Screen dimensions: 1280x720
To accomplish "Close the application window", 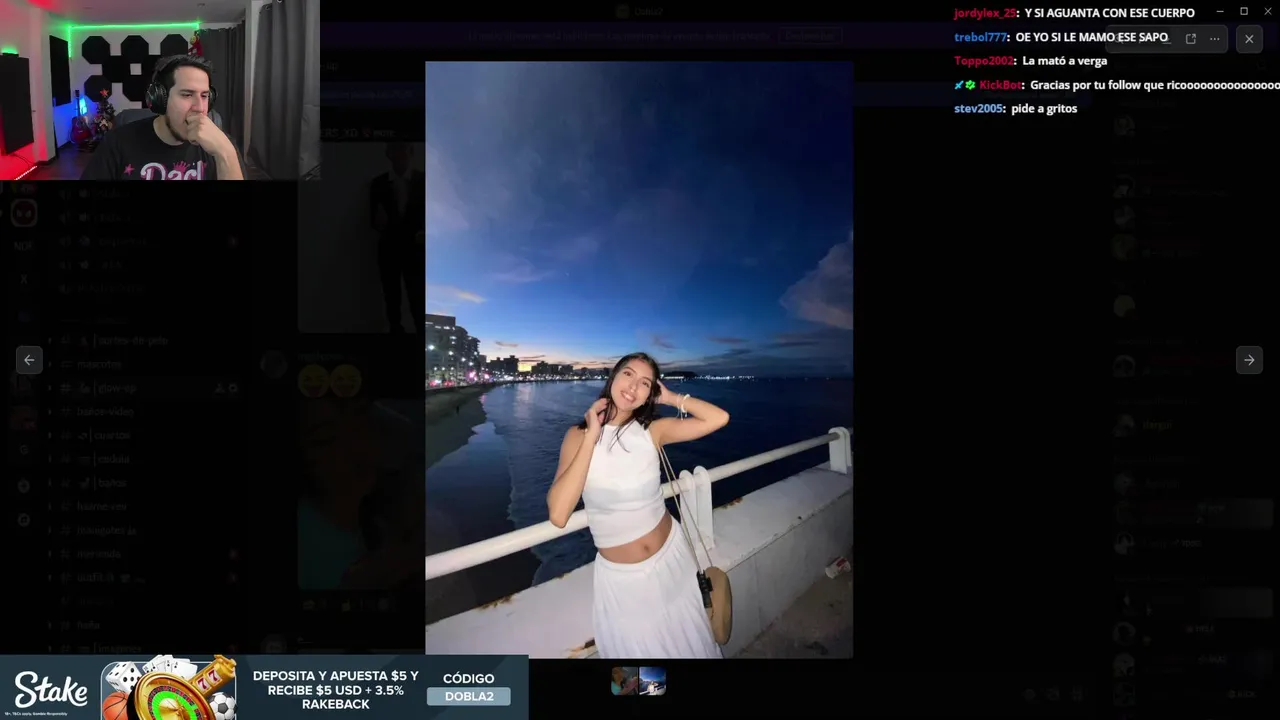I will [1268, 11].
